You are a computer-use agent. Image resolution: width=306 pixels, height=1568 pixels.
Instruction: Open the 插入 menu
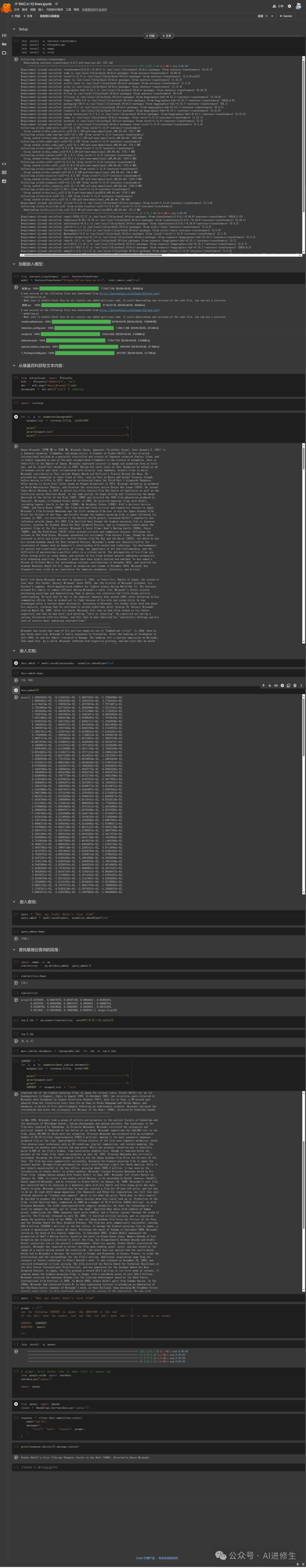point(41,10)
